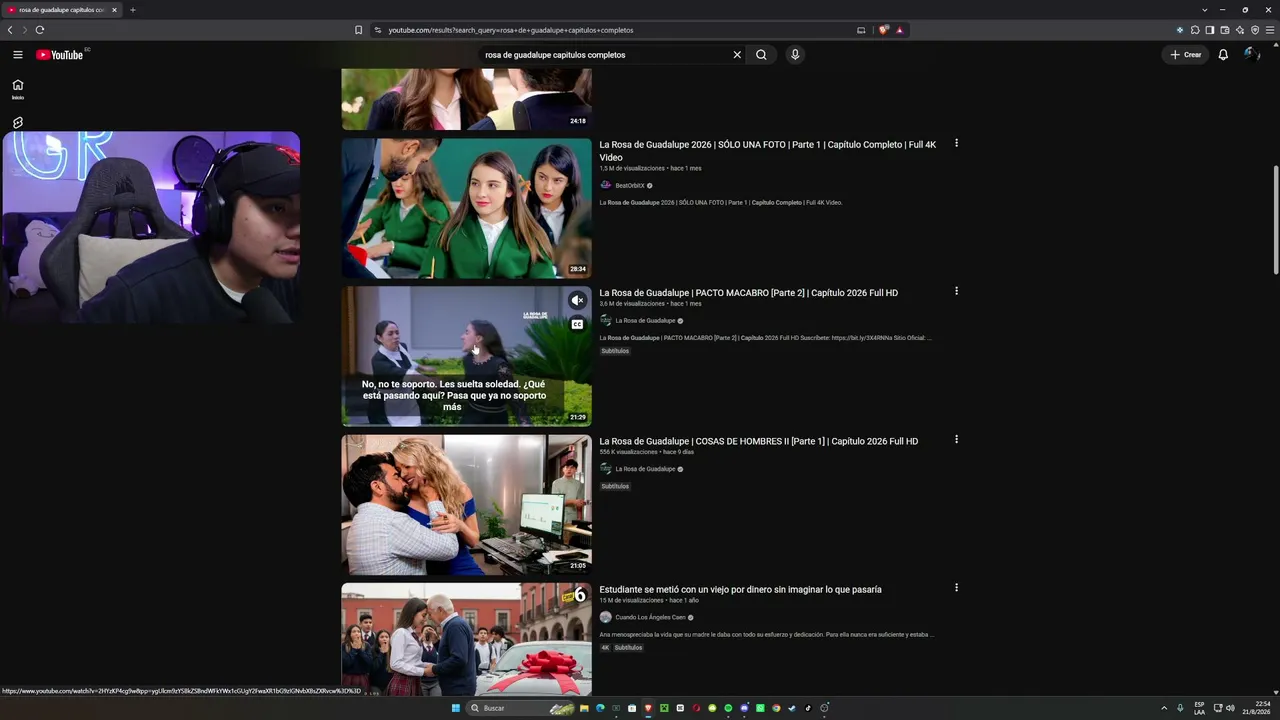Clear the YouTube search box text
The width and height of the screenshot is (1280, 720).
coord(737,55)
